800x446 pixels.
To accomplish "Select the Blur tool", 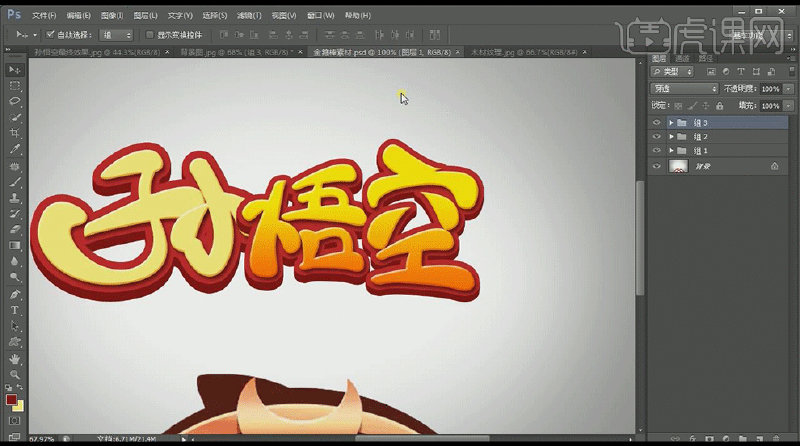I will point(14,261).
